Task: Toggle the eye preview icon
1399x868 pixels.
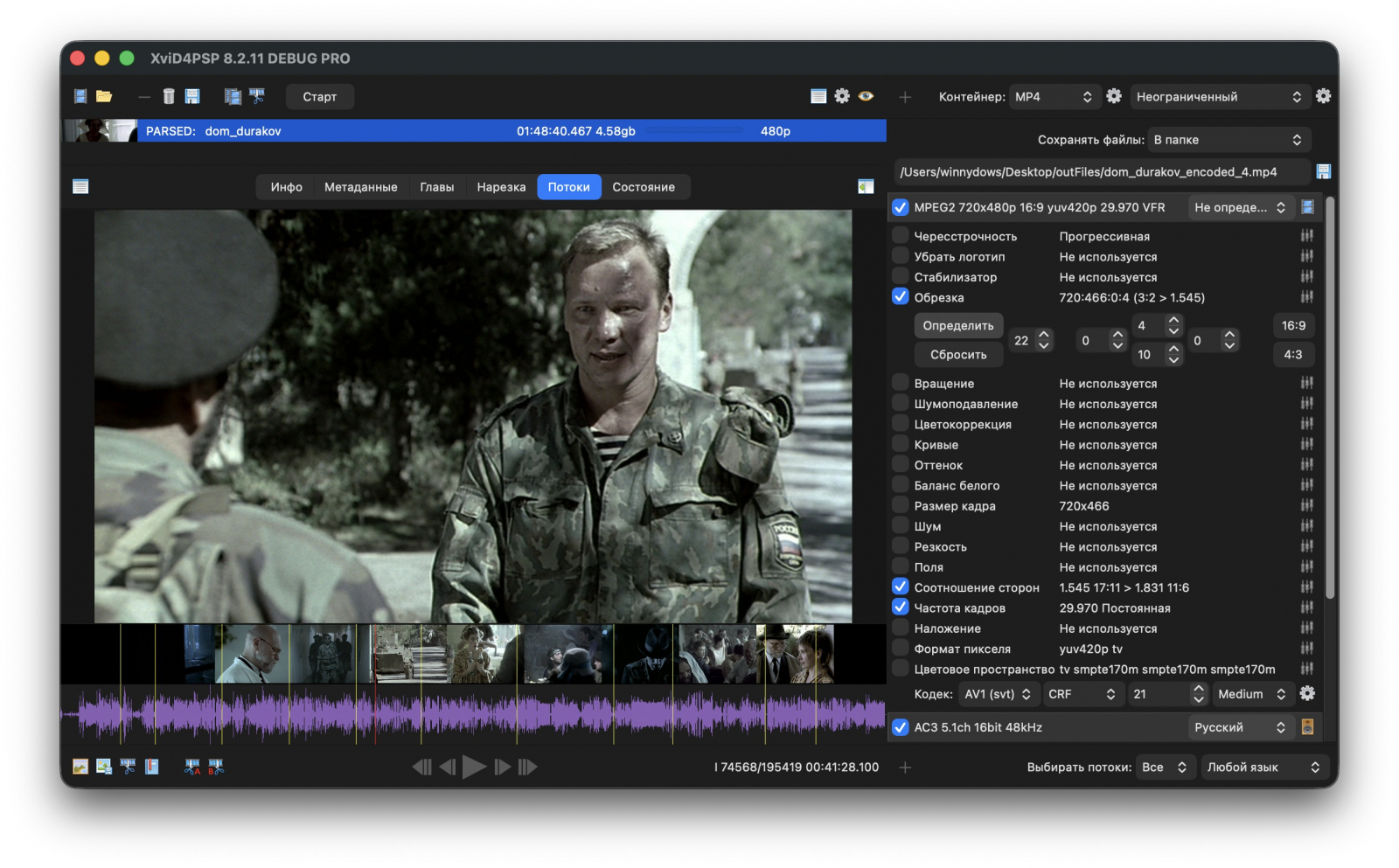Action: 866,96
